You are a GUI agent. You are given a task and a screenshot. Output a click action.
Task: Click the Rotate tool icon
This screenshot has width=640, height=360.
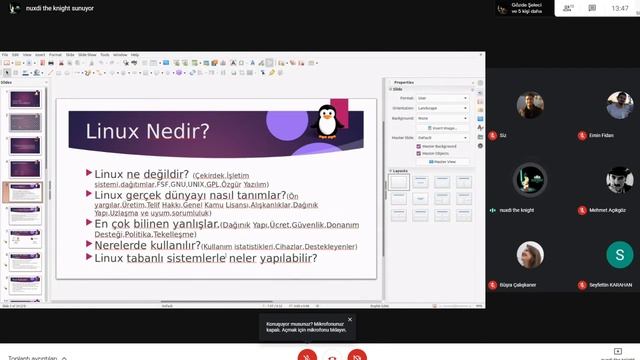coord(192,73)
